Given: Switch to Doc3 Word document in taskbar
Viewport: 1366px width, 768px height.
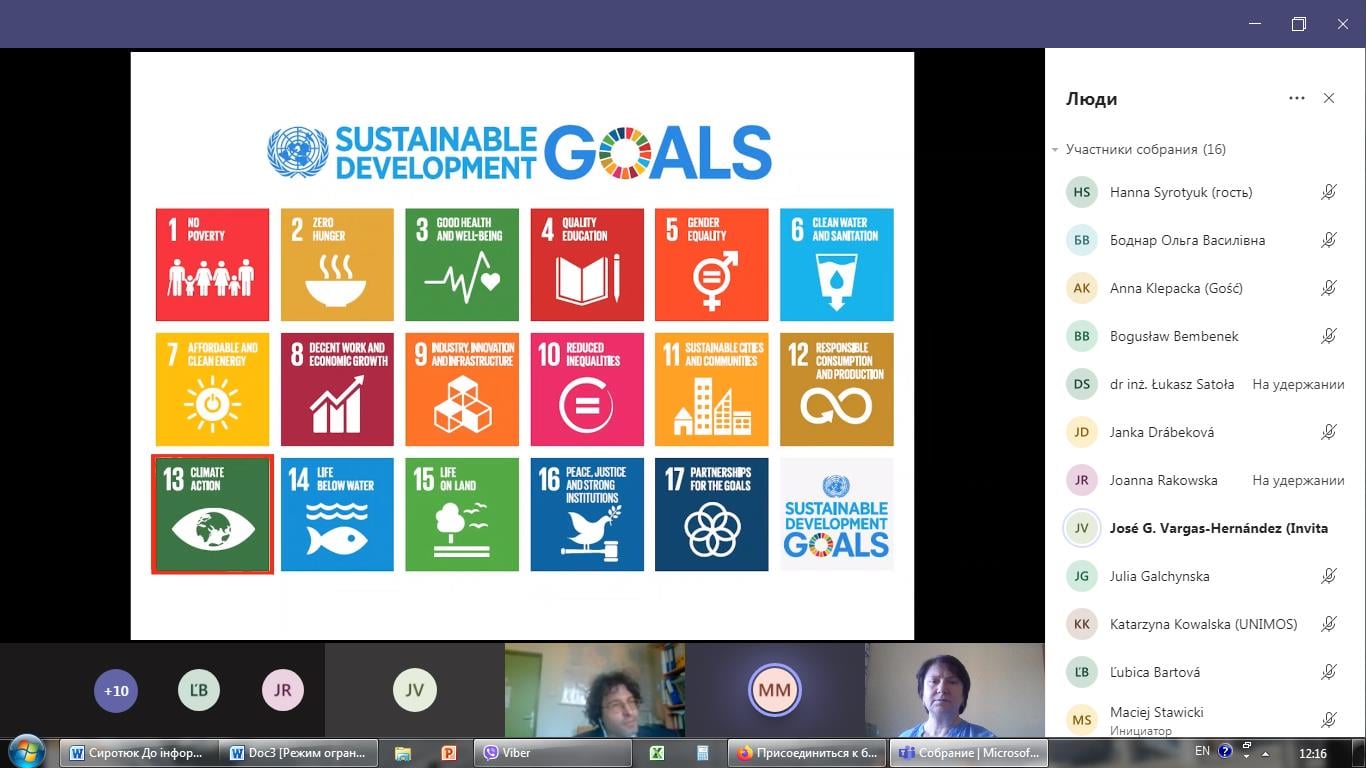Looking at the screenshot, I should (299, 753).
